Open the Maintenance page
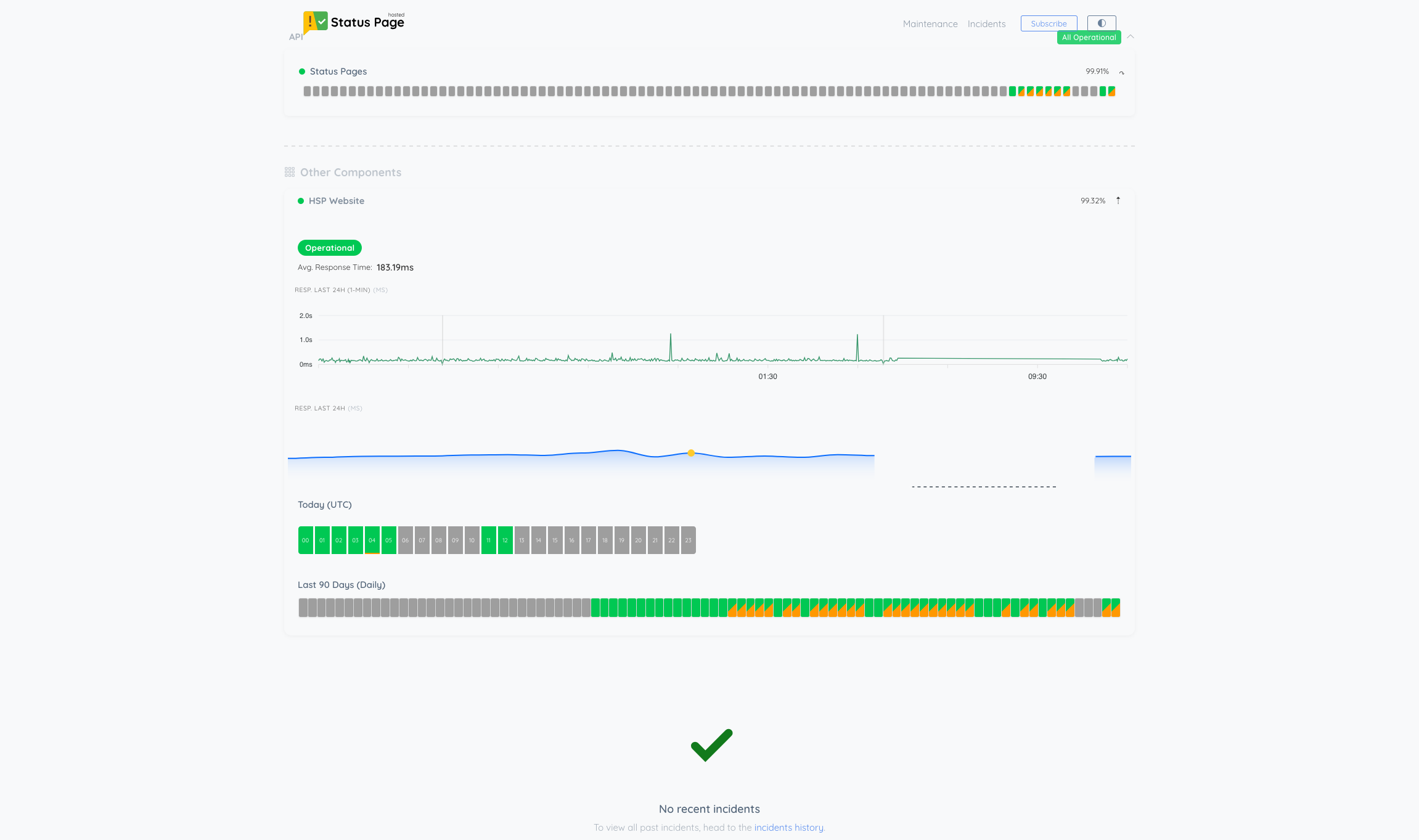Image resolution: width=1419 pixels, height=840 pixels. pos(930,23)
